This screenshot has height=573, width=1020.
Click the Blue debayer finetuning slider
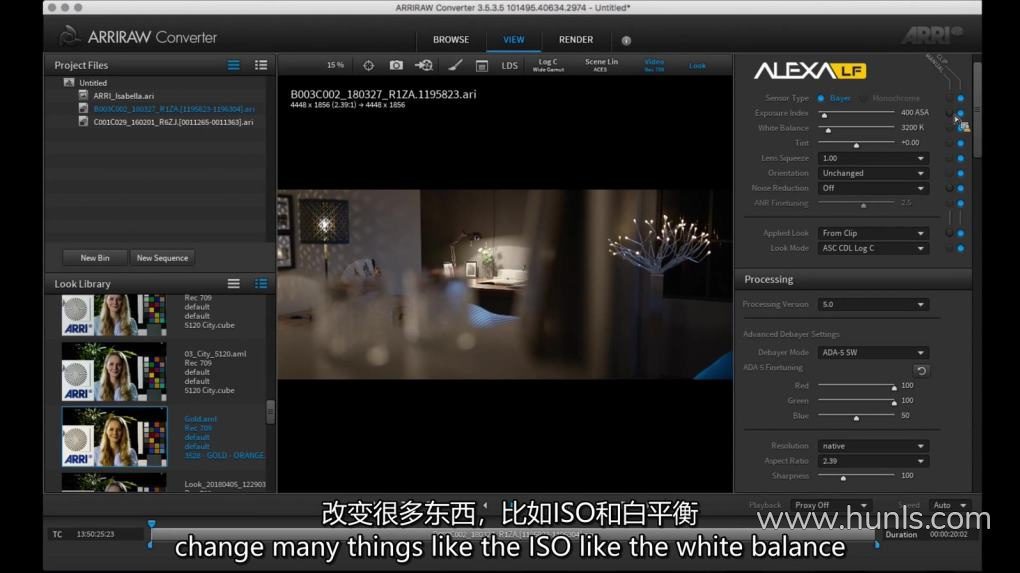856,416
